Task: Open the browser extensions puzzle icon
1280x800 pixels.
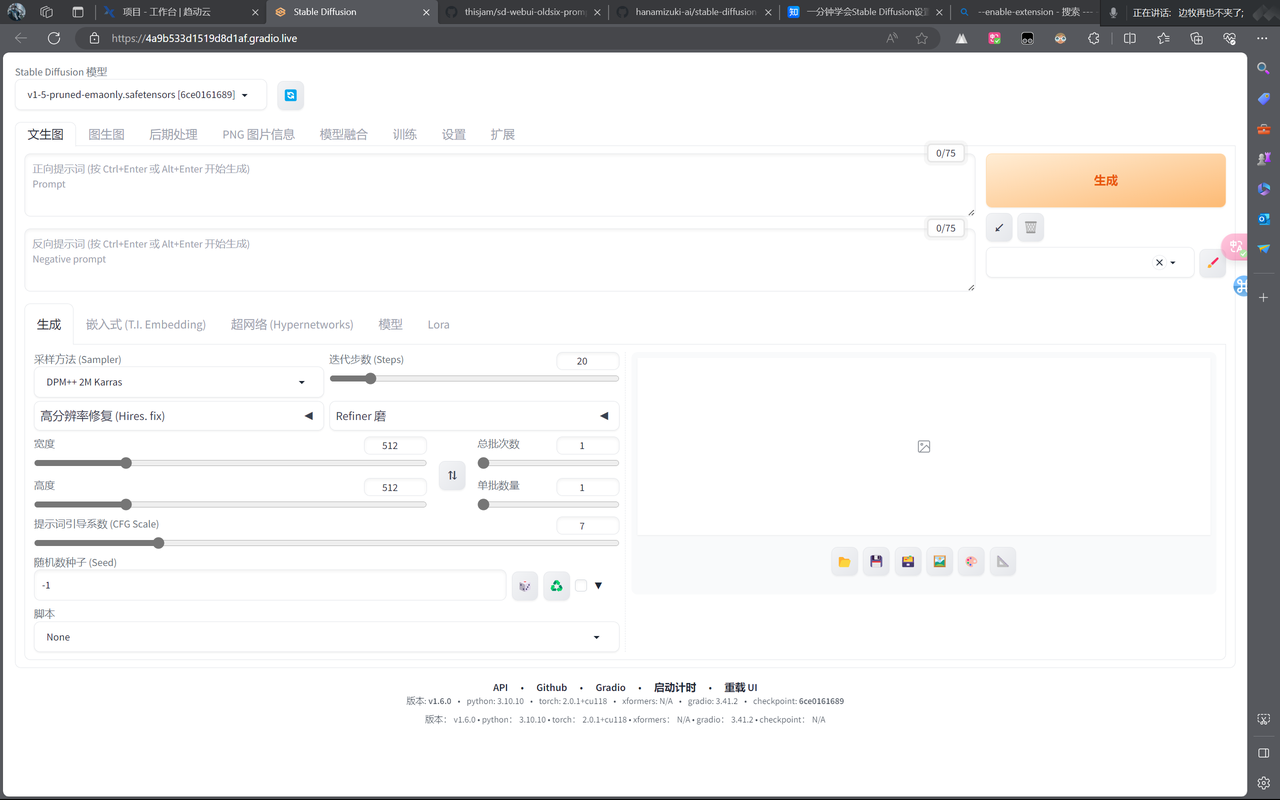Action: coord(1094,38)
